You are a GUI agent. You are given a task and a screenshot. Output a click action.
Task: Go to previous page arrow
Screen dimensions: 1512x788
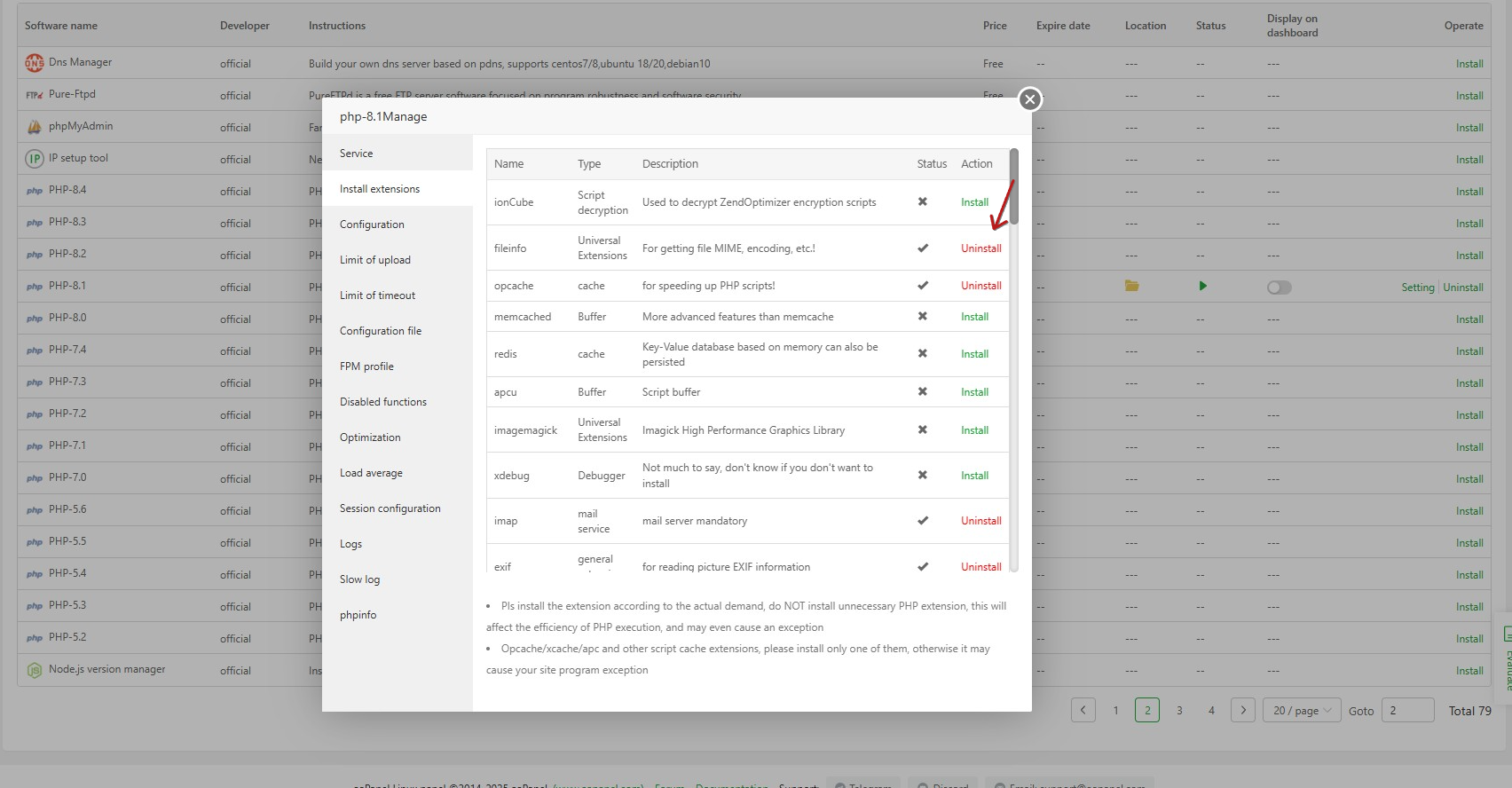[x=1083, y=710]
